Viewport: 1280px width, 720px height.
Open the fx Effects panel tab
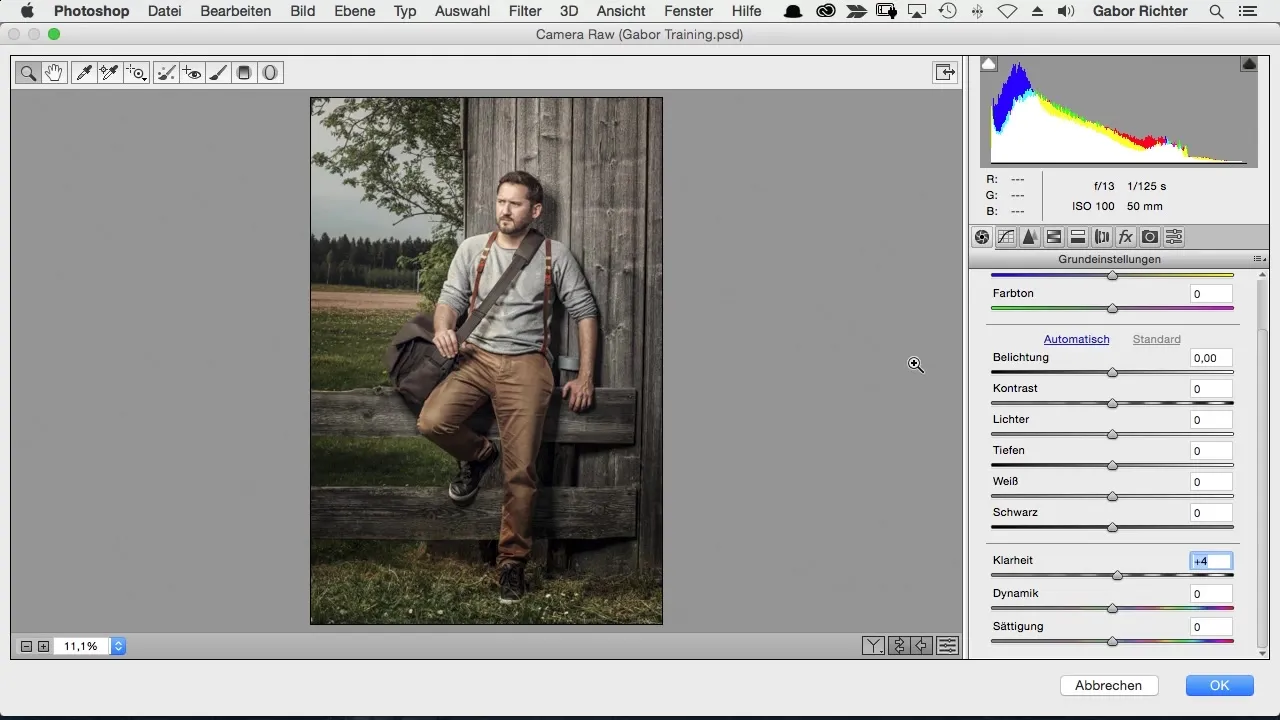1126,237
